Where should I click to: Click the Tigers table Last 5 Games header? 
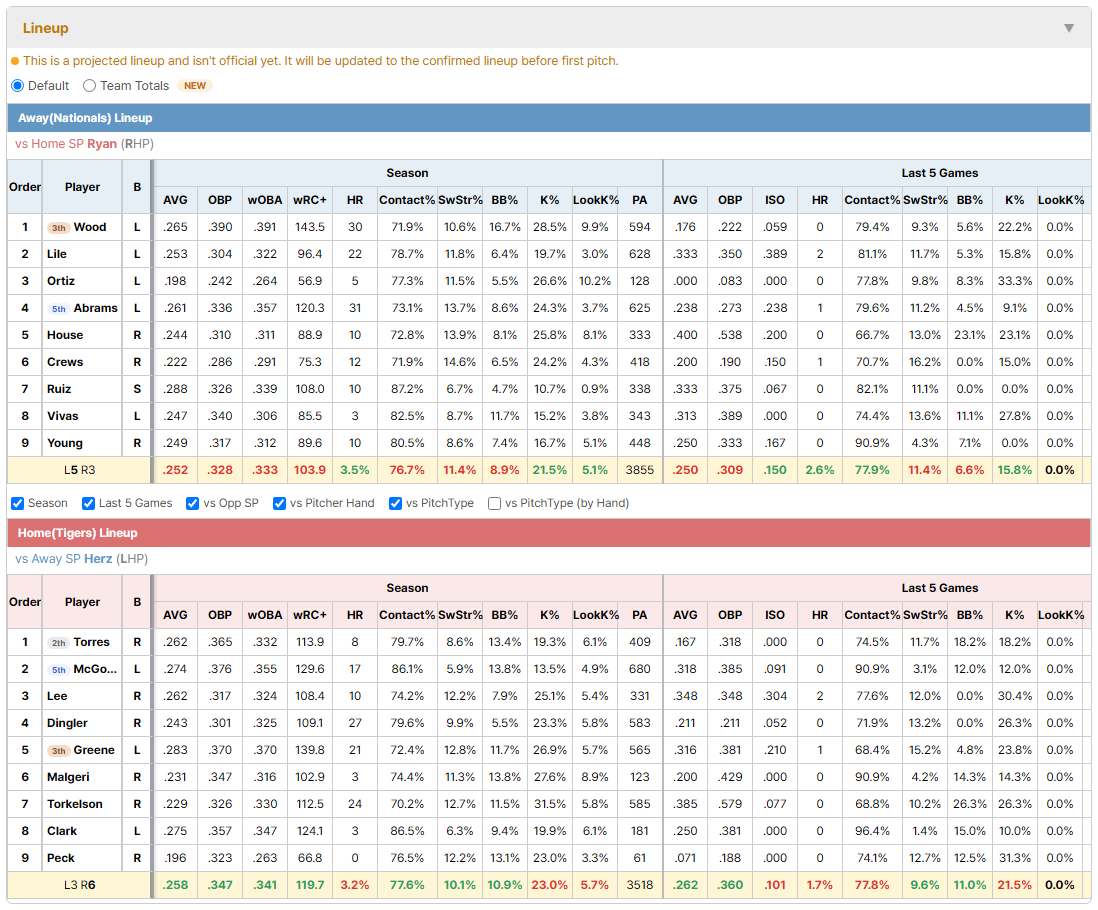coord(940,588)
